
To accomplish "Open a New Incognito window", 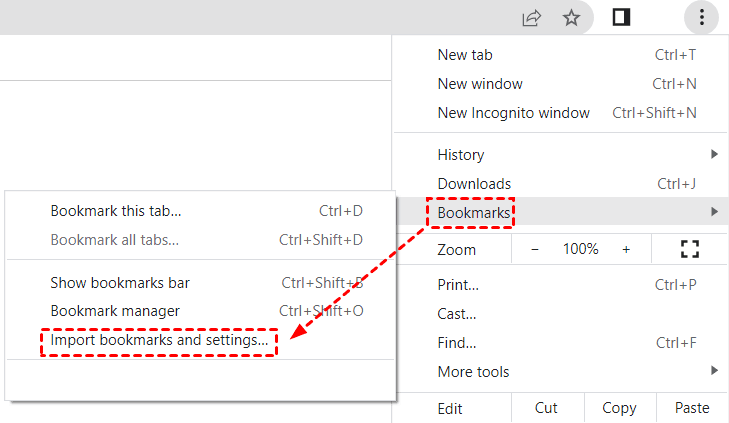I will [x=561, y=113].
